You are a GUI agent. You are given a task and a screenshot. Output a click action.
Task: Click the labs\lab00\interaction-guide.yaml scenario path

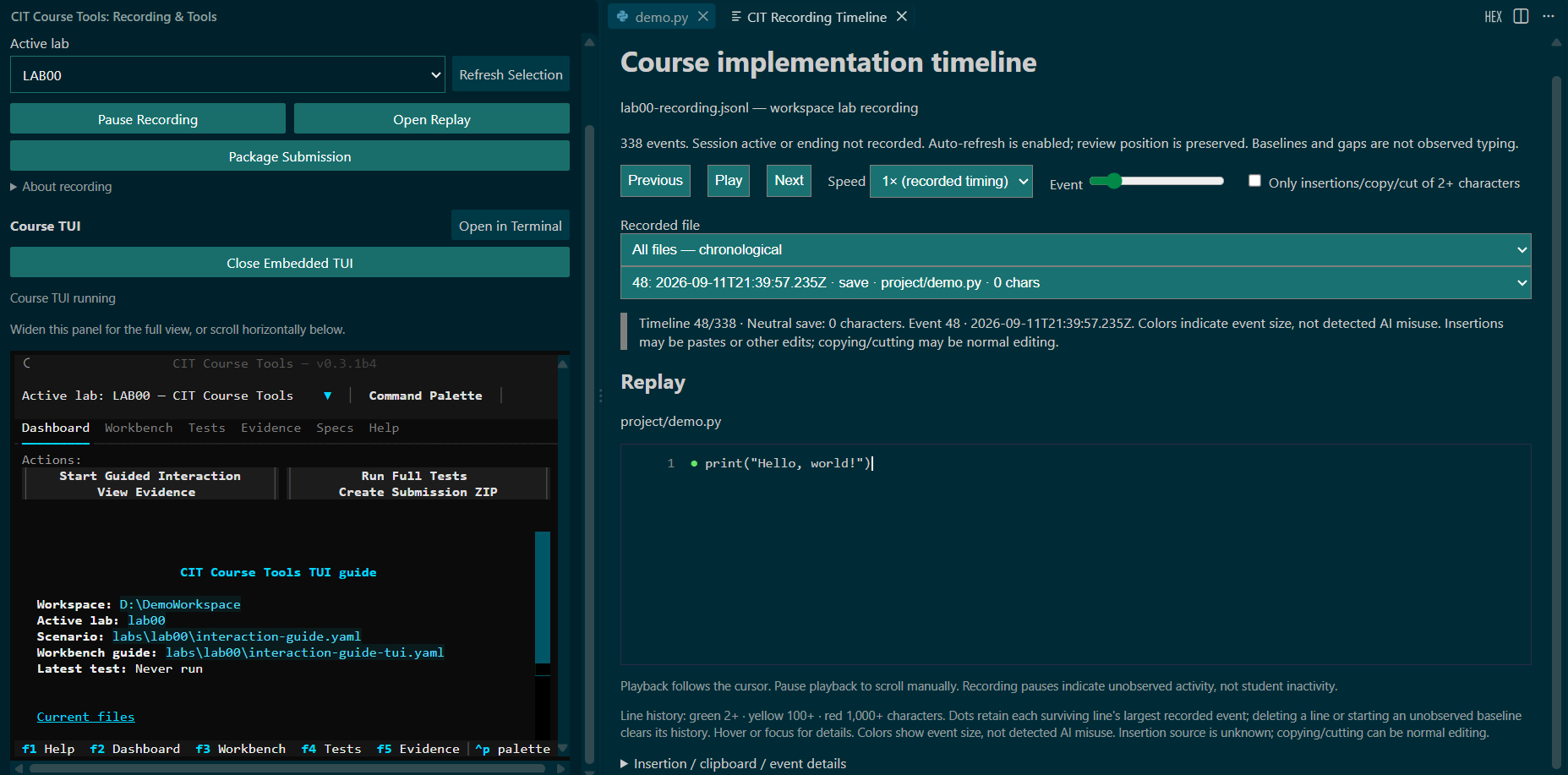click(x=237, y=636)
